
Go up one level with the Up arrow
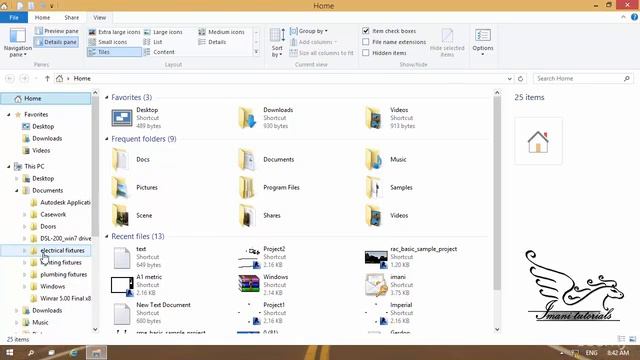[x=47, y=78]
